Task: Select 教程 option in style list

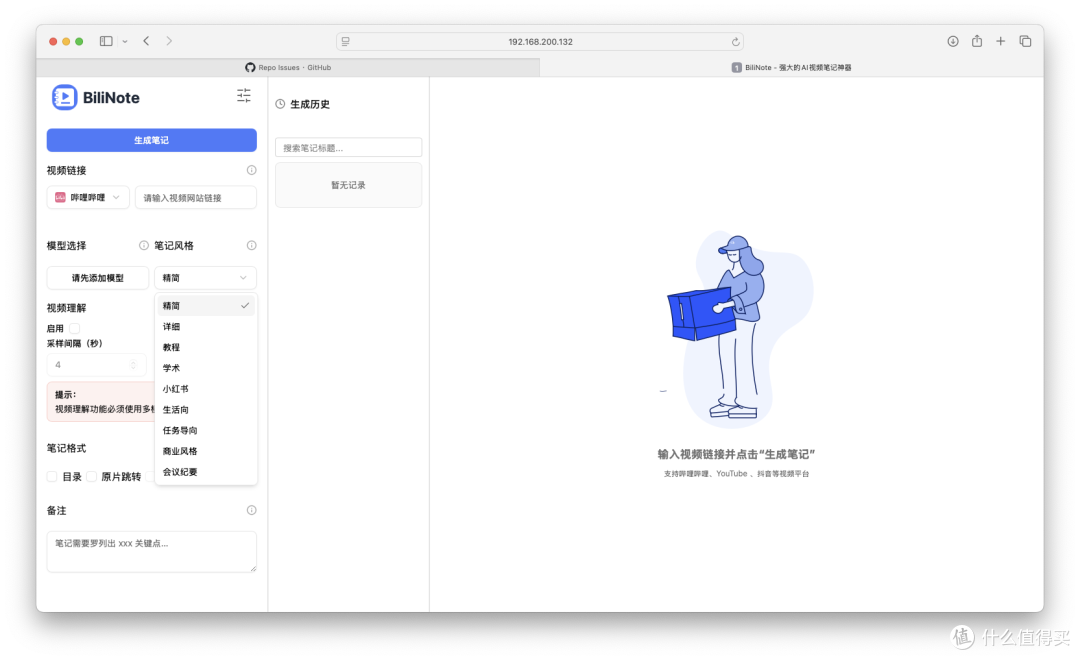Action: point(206,347)
